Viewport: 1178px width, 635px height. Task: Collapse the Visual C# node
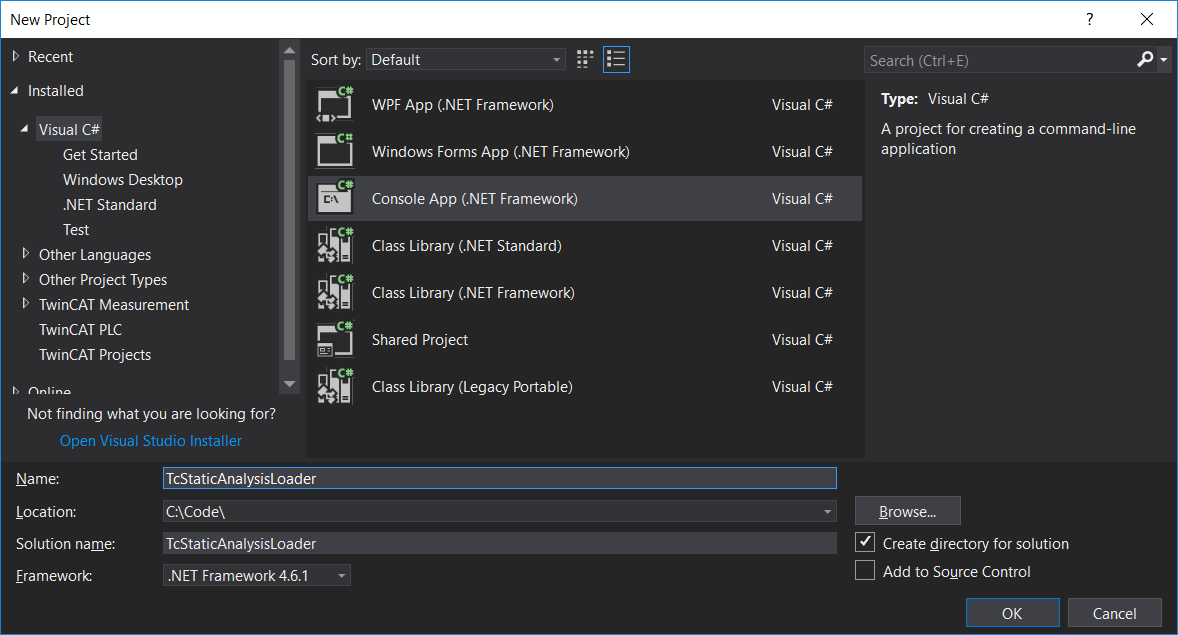click(x=25, y=129)
